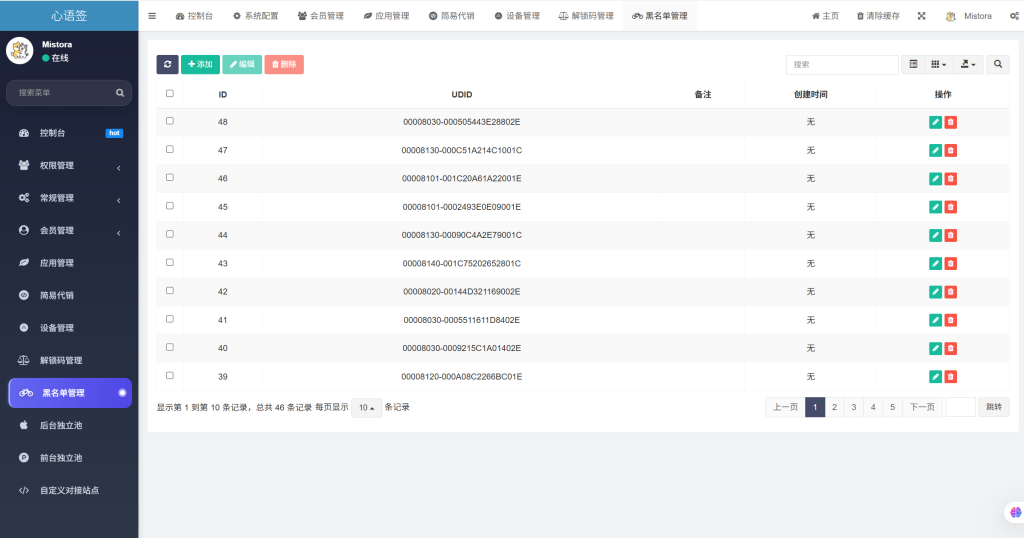The image size is (1024, 538).
Task: Click the red 删除 toolbar button
Action: pyautogui.click(x=284, y=64)
